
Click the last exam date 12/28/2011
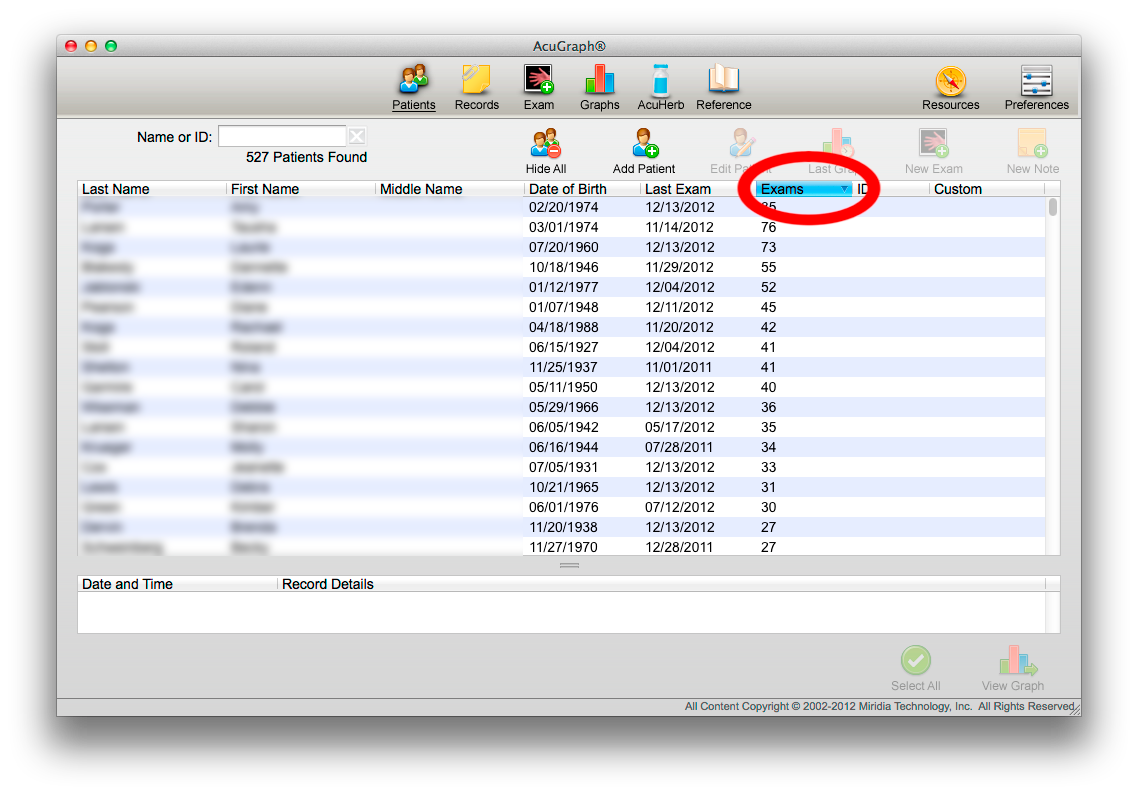pyautogui.click(x=680, y=547)
